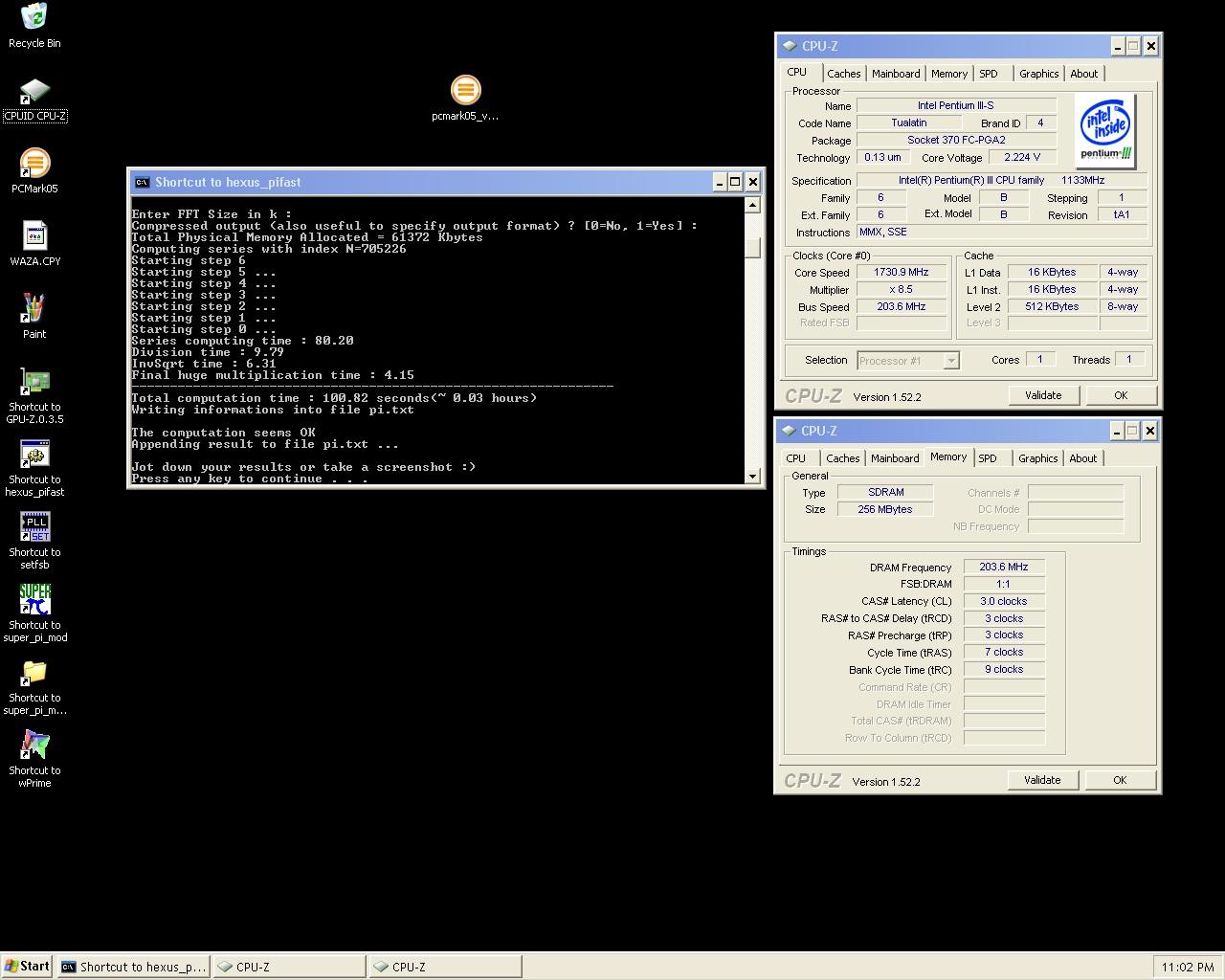Select the super_pi_mod shortcut icon

[34, 600]
